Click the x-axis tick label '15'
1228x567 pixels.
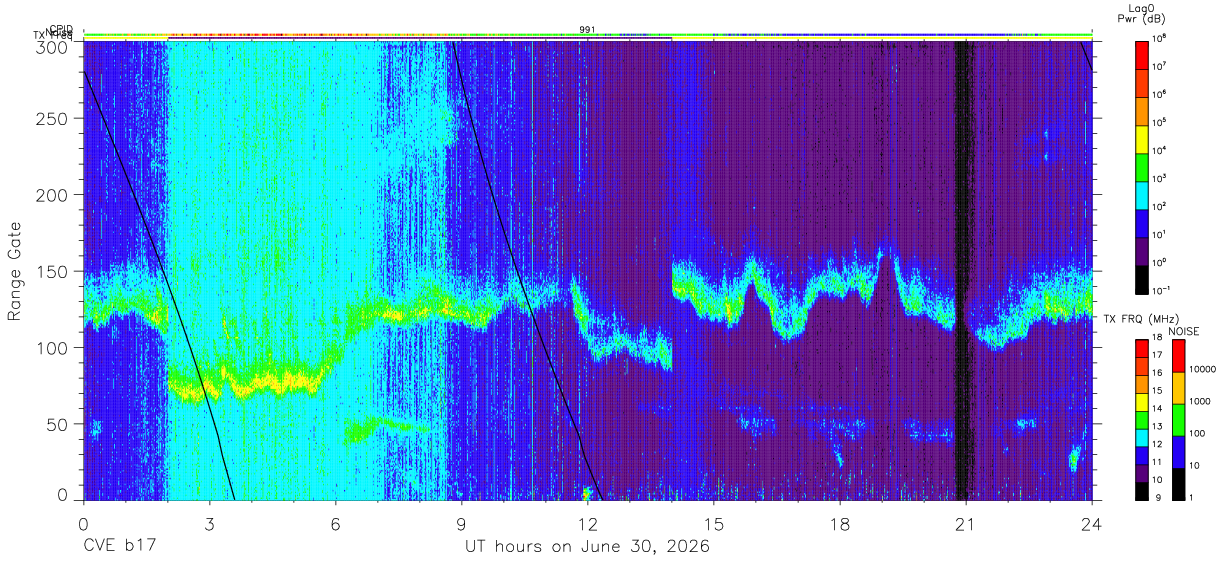click(x=714, y=523)
